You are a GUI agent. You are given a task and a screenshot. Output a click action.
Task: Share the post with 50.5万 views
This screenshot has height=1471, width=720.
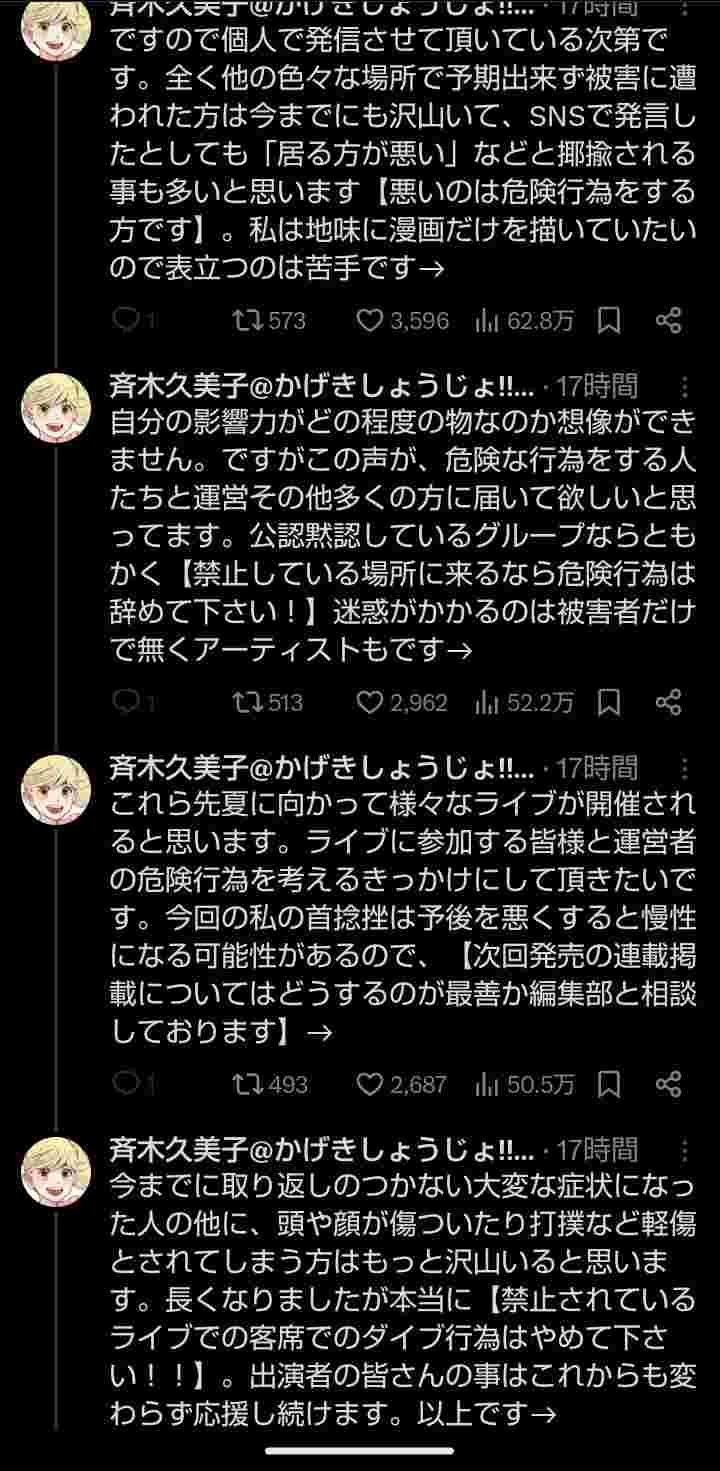pos(668,1084)
